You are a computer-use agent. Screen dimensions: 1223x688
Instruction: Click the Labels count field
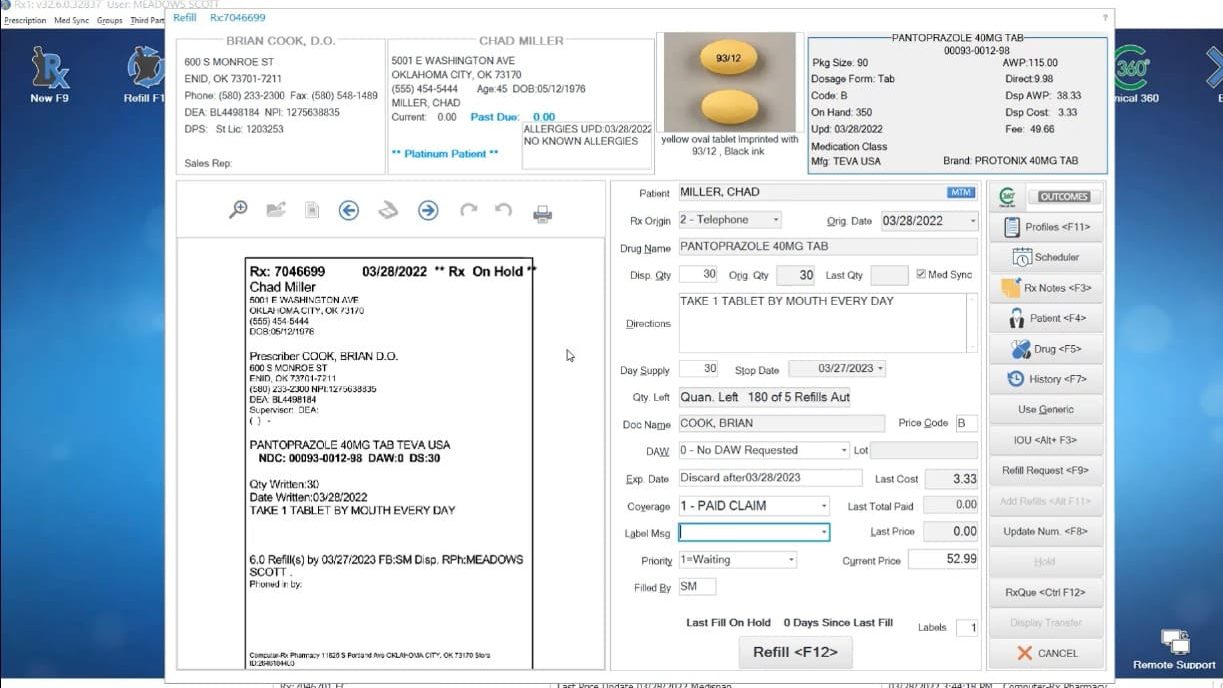[x=967, y=628]
